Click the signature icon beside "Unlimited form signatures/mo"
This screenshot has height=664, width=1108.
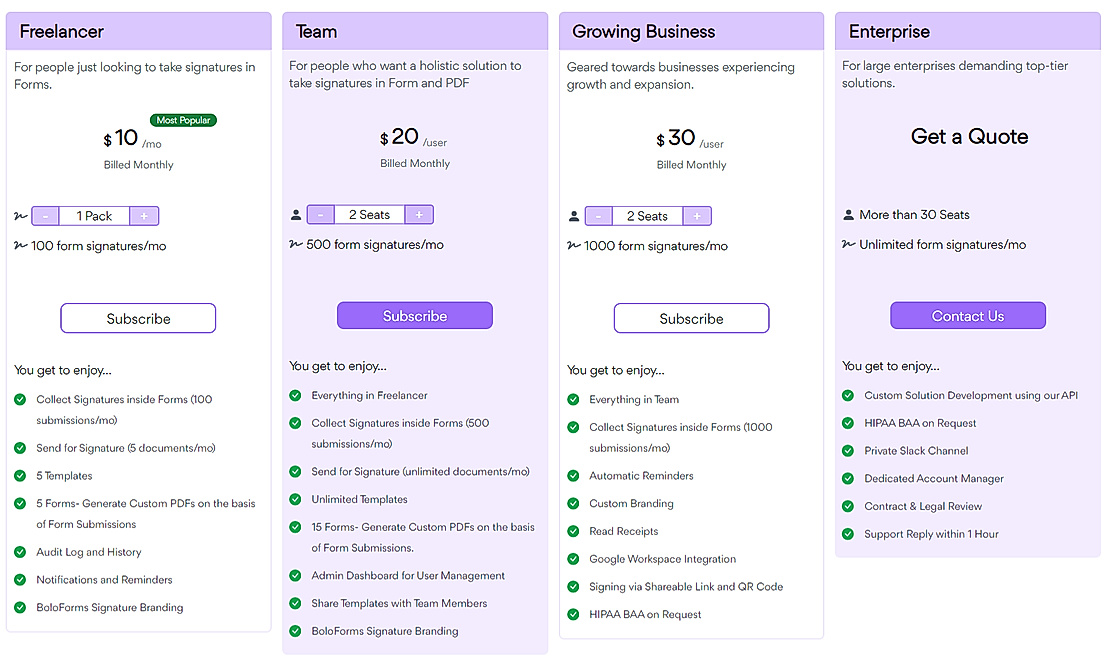pos(848,245)
